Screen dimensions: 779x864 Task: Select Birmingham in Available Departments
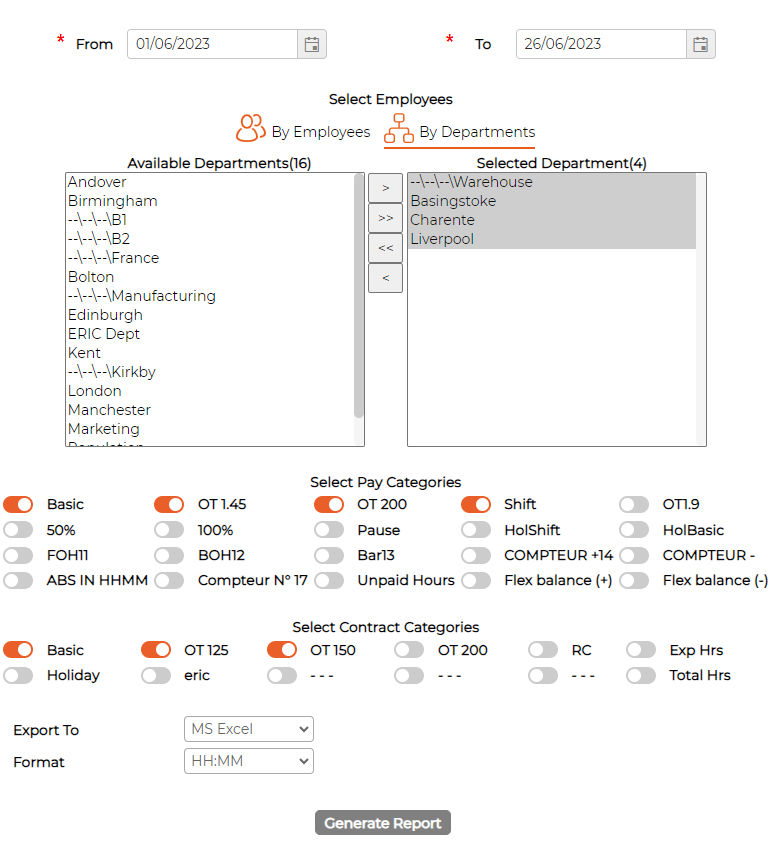[x=210, y=201]
